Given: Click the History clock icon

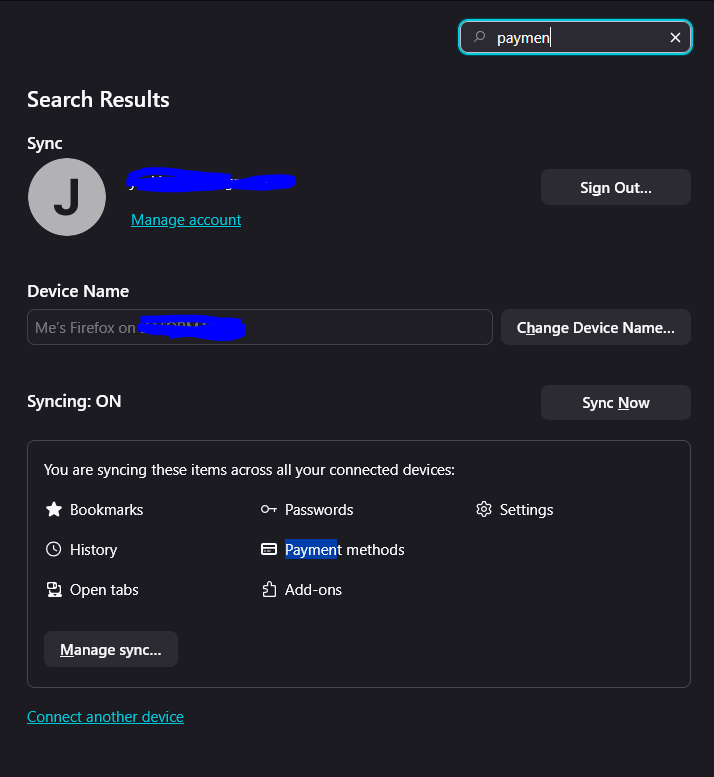Looking at the screenshot, I should click(54, 550).
